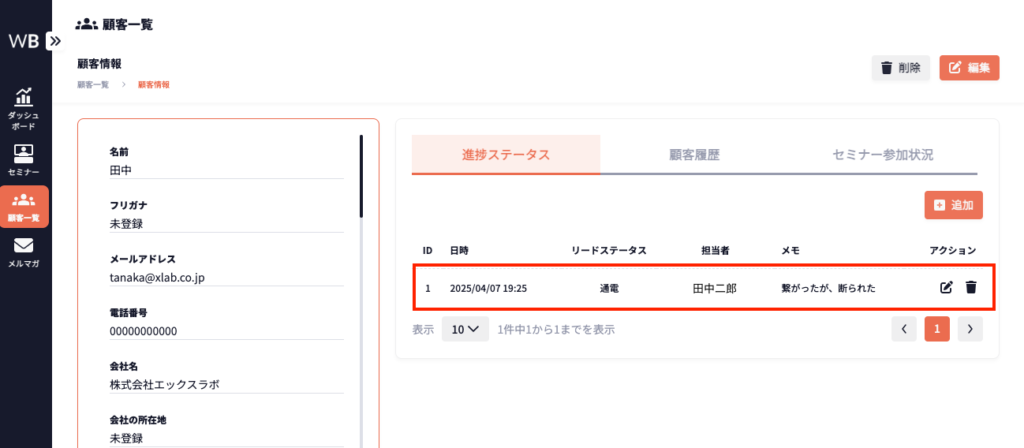Open the メルマガ envelope sidebar icon
Image resolution: width=1024 pixels, height=448 pixels.
click(x=24, y=251)
